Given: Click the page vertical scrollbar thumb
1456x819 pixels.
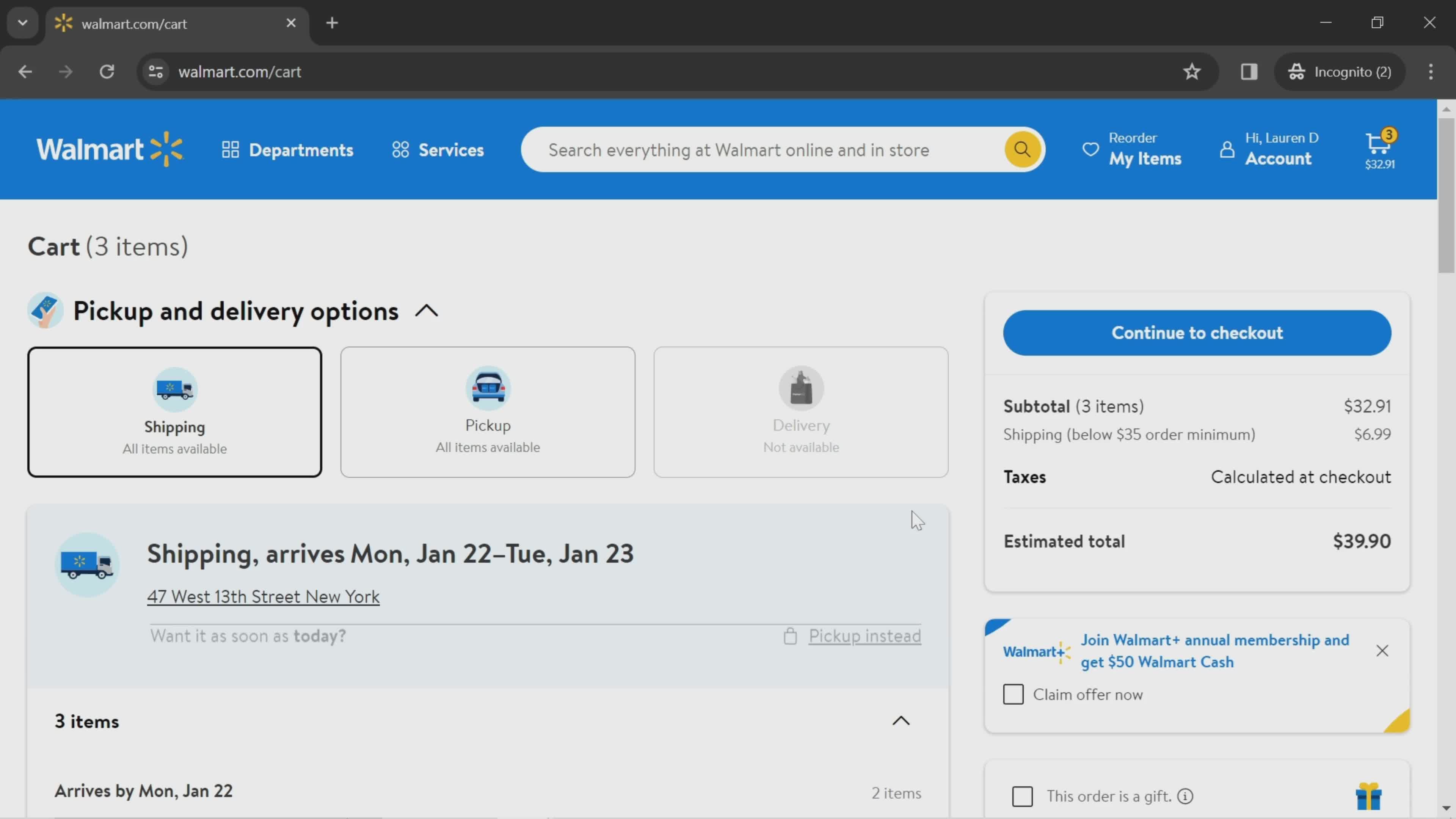Looking at the screenshot, I should [x=1447, y=195].
